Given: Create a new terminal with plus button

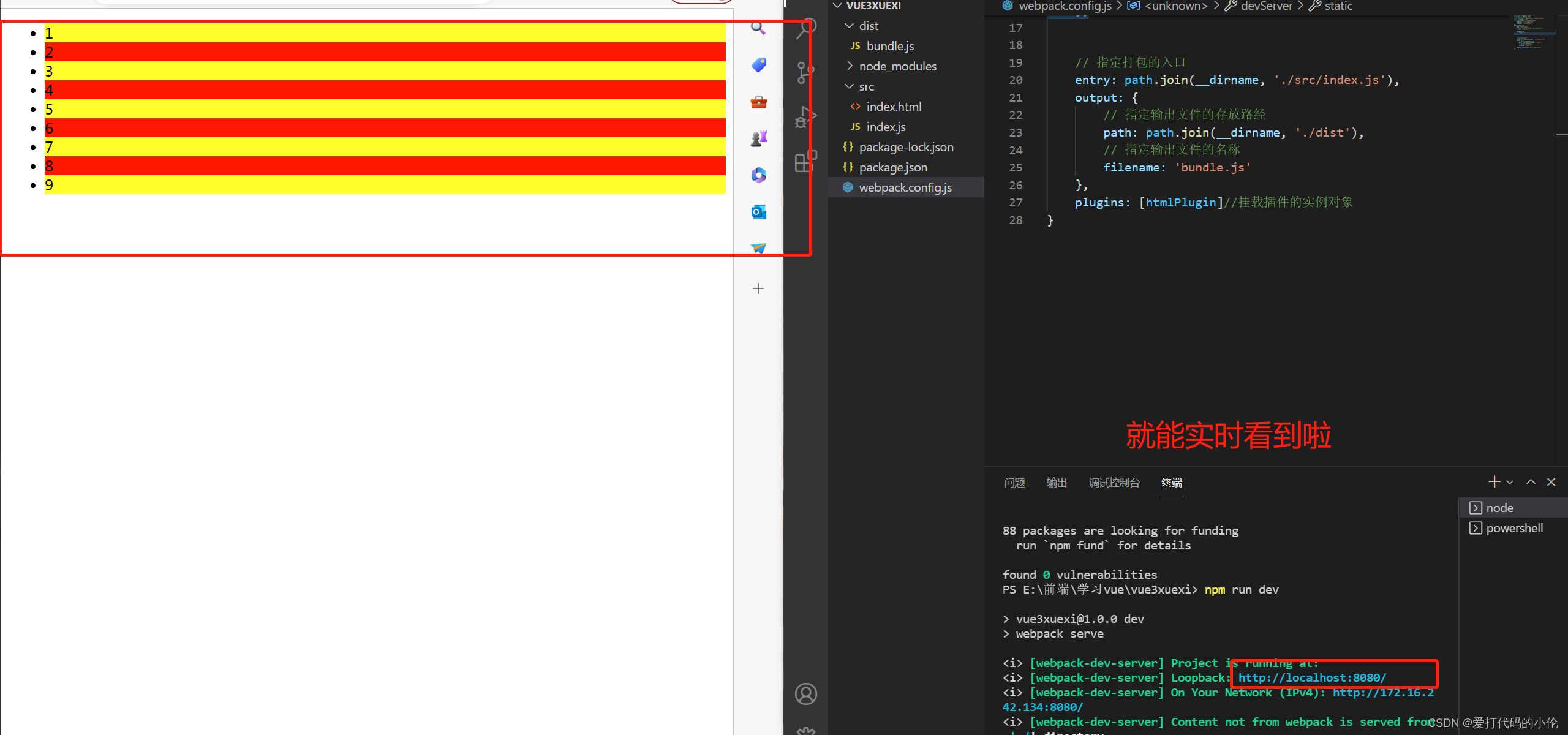Looking at the screenshot, I should coord(1494,482).
